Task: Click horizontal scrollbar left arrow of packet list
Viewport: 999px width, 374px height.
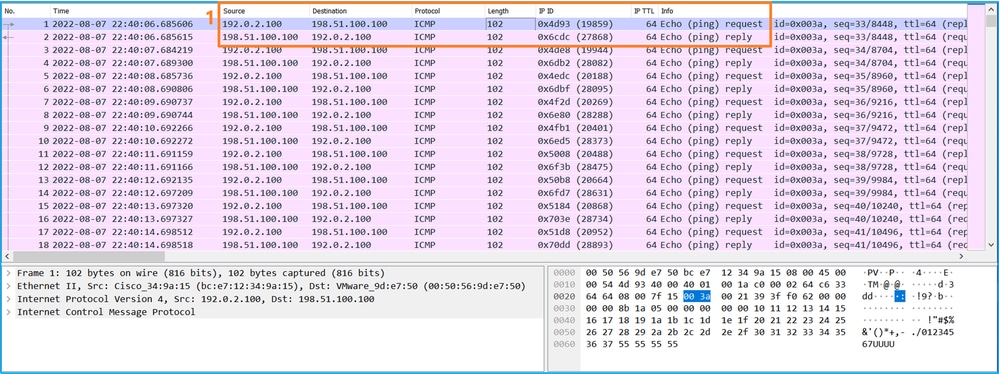Action: tap(6, 255)
